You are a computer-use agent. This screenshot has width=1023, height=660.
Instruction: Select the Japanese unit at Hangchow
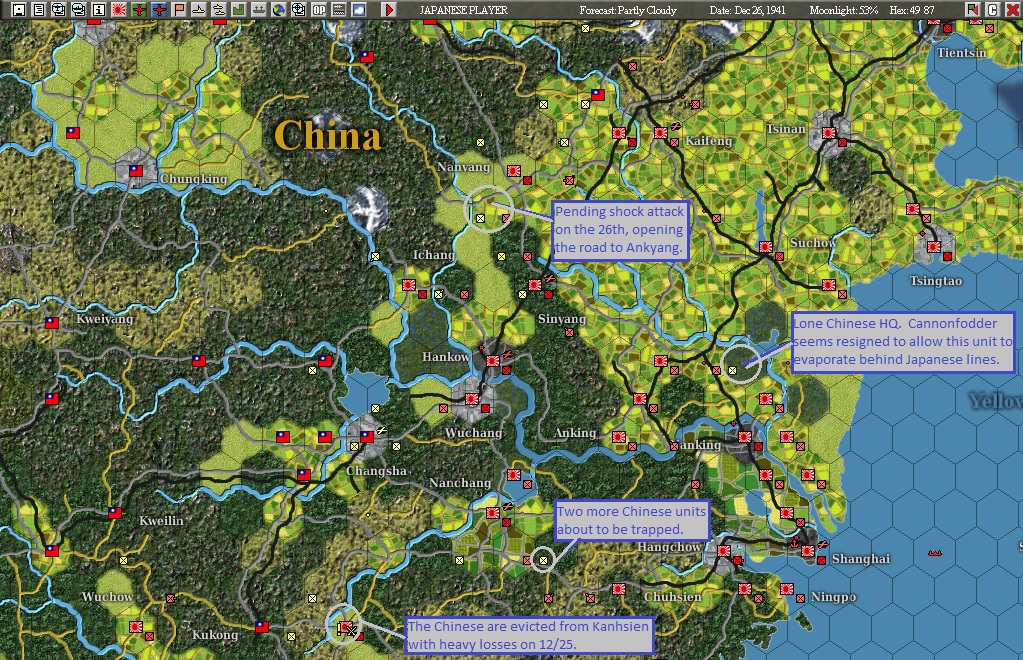pyautogui.click(x=724, y=550)
